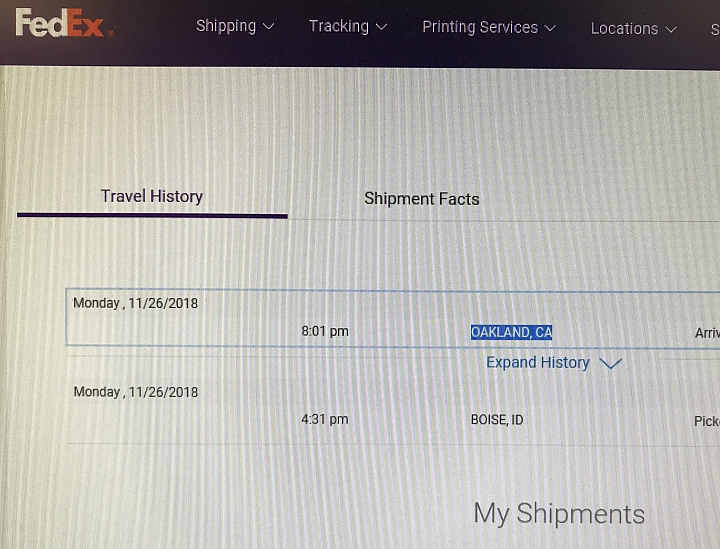The width and height of the screenshot is (720, 549).
Task: Select the highlighted OAKLAND, CA text
Action: click(x=511, y=332)
